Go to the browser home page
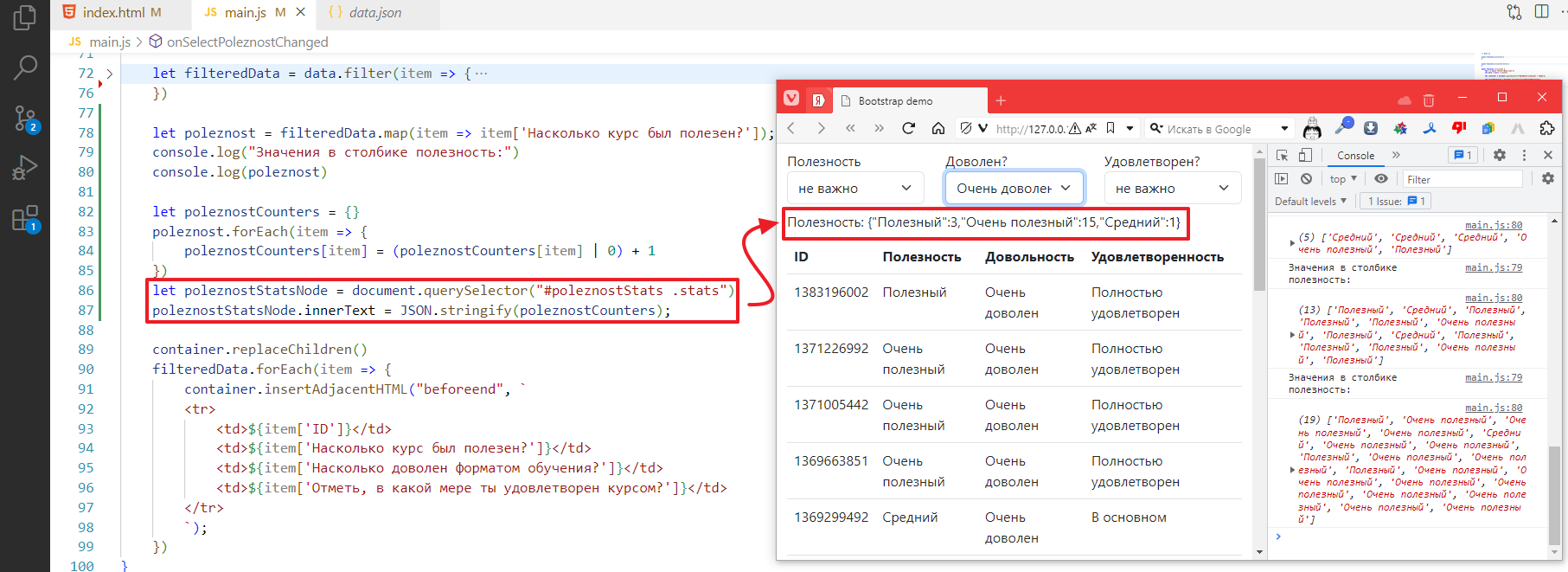The height and width of the screenshot is (572, 1568). (x=938, y=129)
